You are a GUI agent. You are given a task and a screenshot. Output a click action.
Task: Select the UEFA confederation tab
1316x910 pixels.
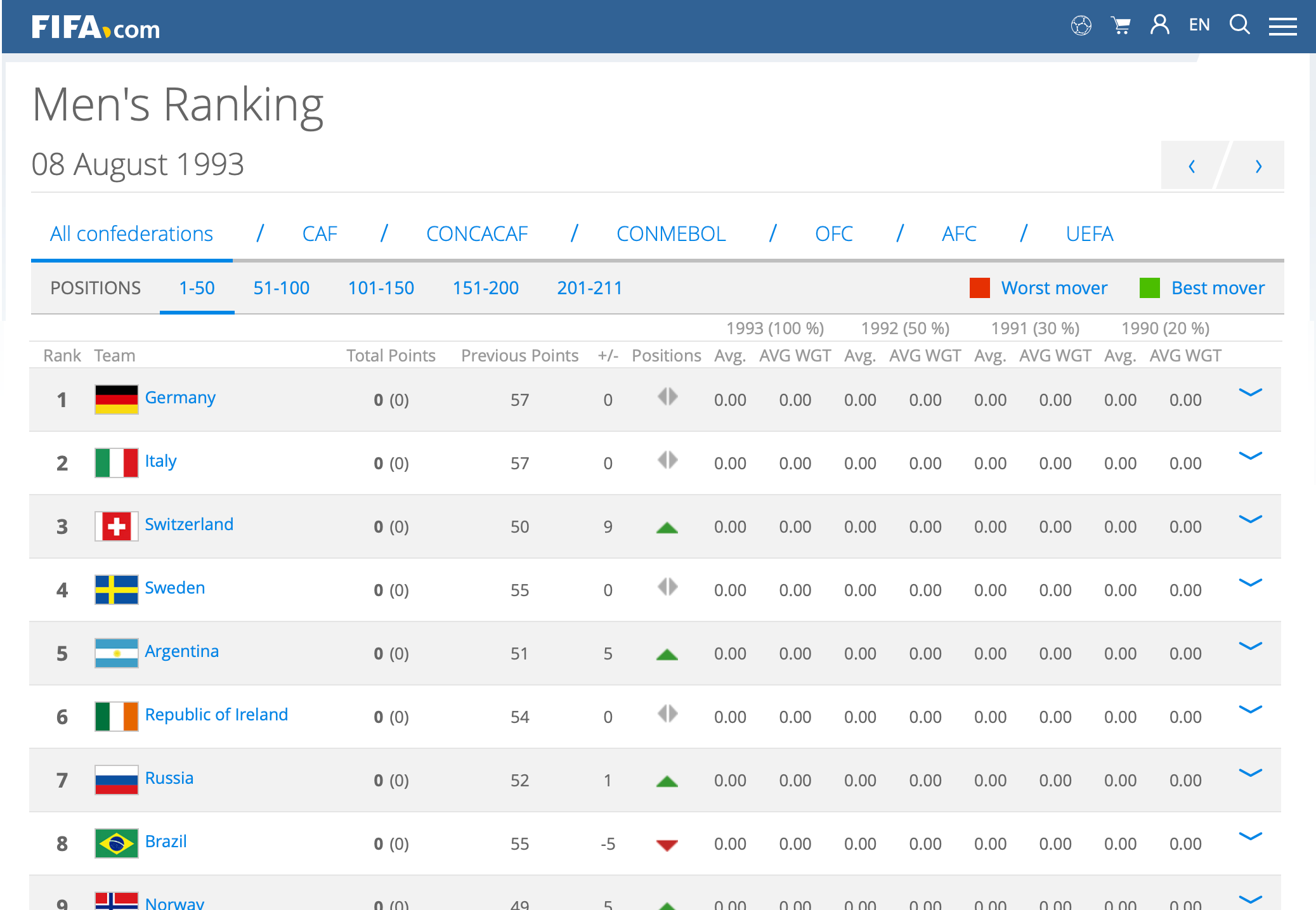(1090, 234)
